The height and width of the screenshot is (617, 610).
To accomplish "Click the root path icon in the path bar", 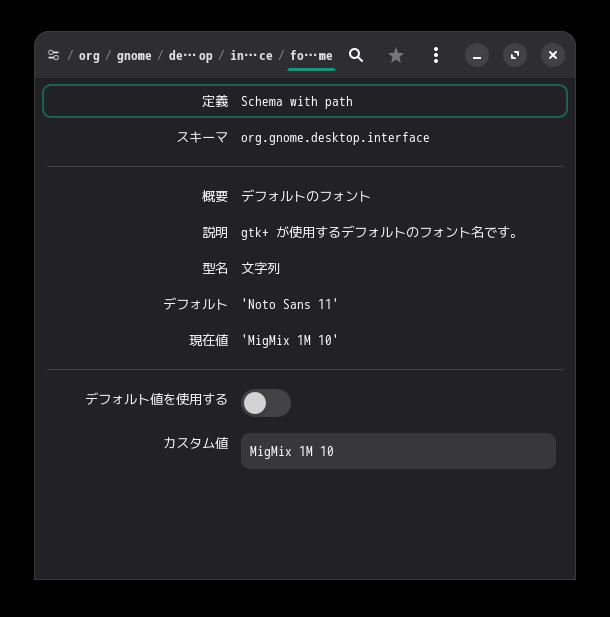I will 54,56.
